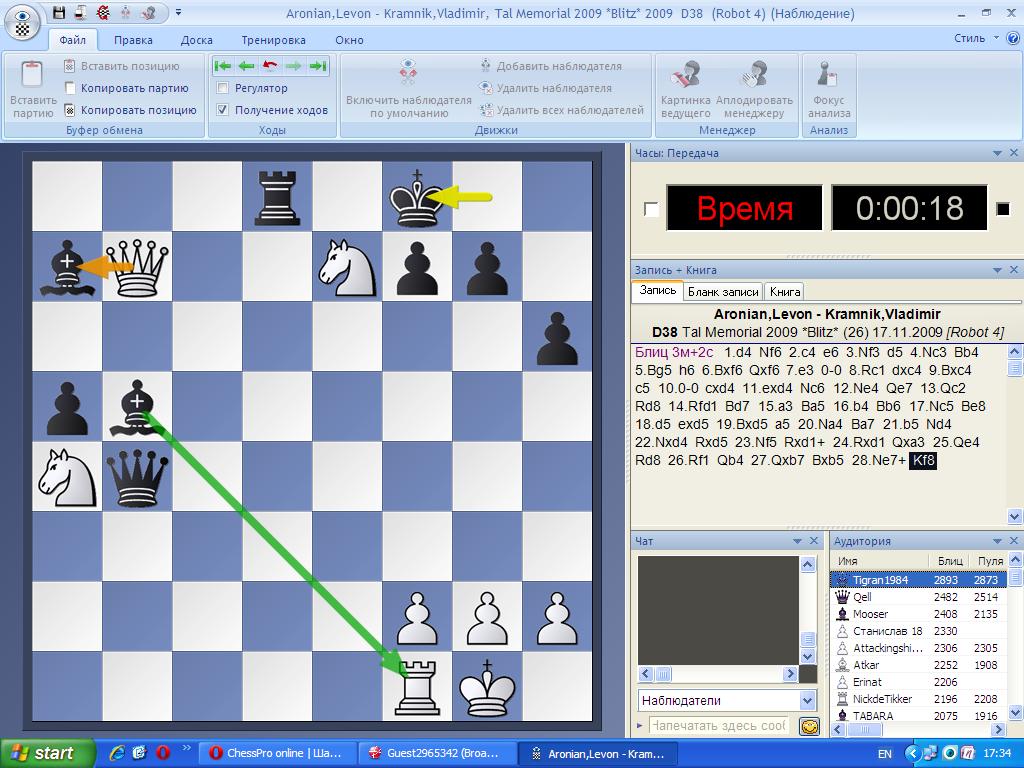Uncheck the Получение ходов checkbox
The image size is (1024, 768).
(x=224, y=110)
